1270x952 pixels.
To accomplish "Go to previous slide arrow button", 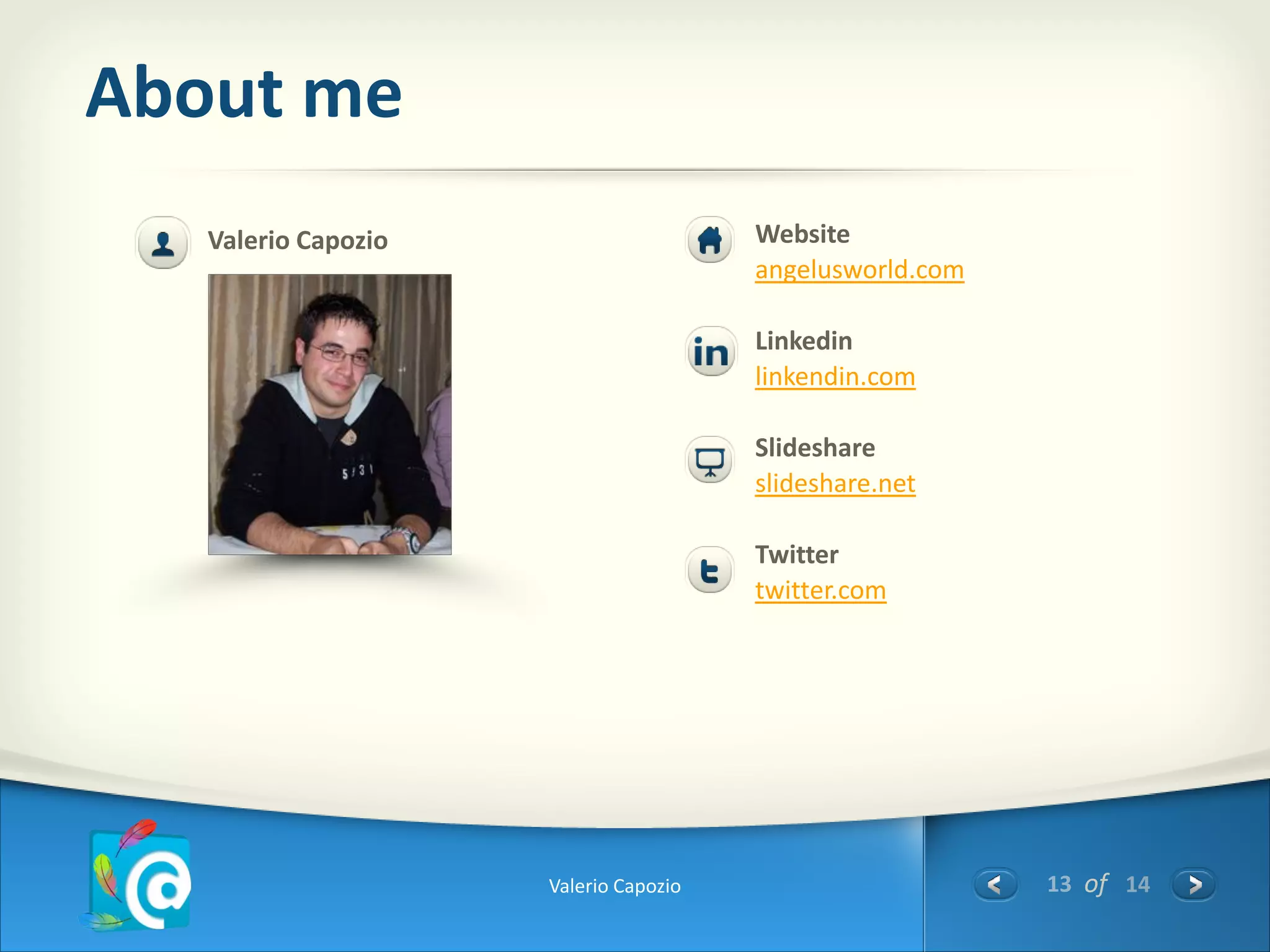I will point(995,884).
